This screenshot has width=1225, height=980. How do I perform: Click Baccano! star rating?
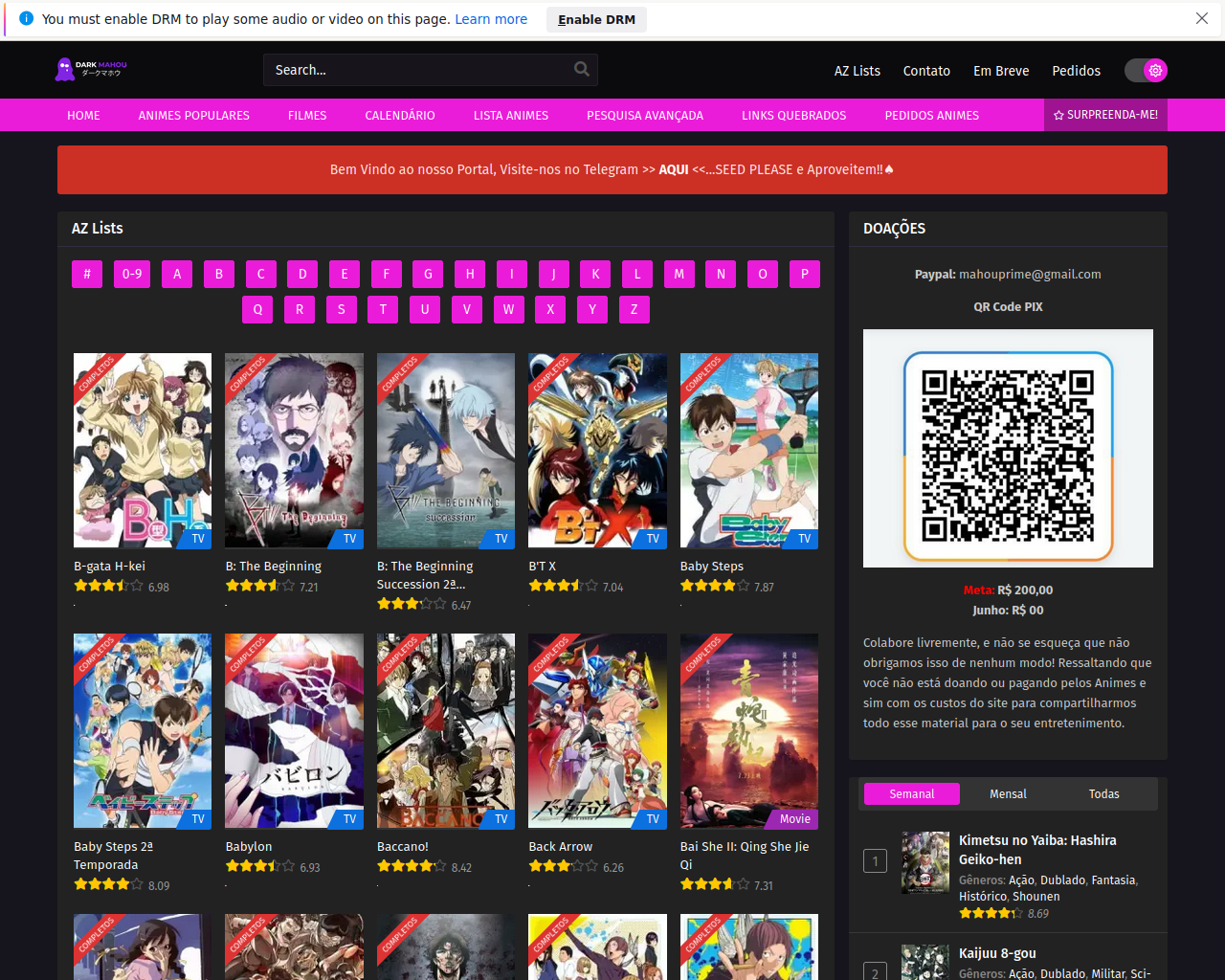[412, 866]
